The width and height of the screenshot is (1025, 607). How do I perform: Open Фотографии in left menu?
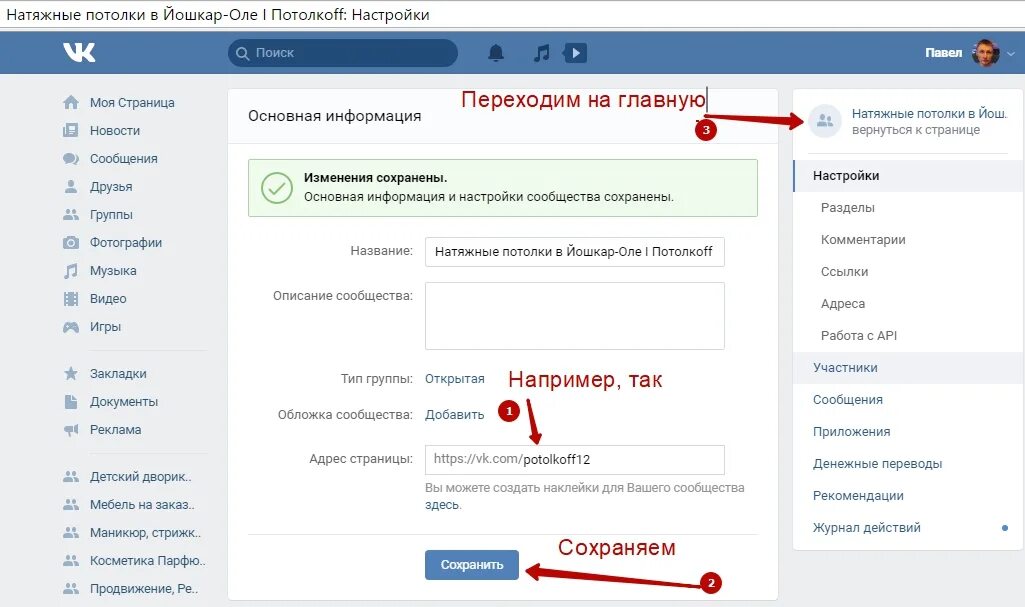point(126,243)
